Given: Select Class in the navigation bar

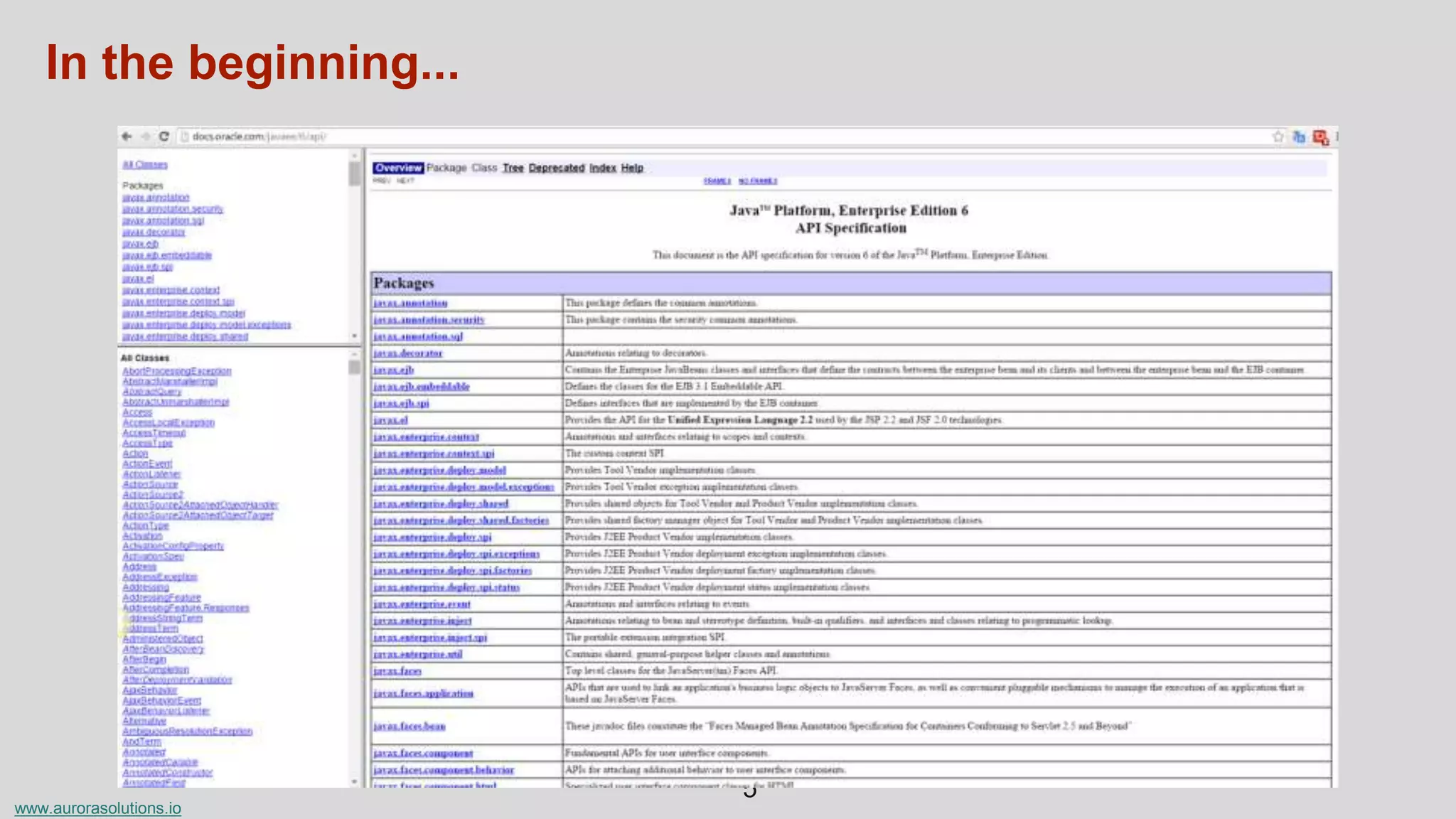Looking at the screenshot, I should [484, 168].
